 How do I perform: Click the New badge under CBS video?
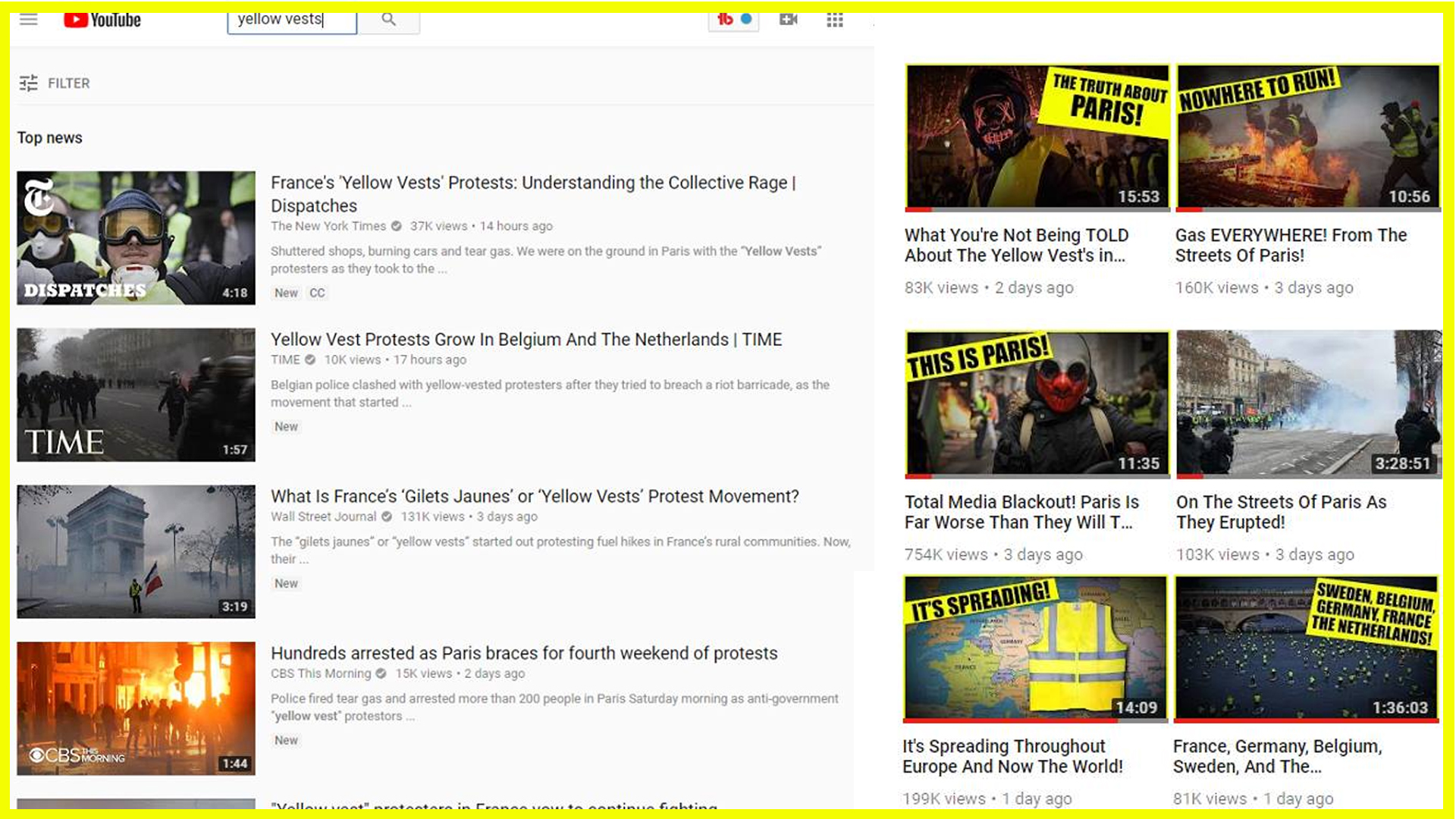coord(286,740)
